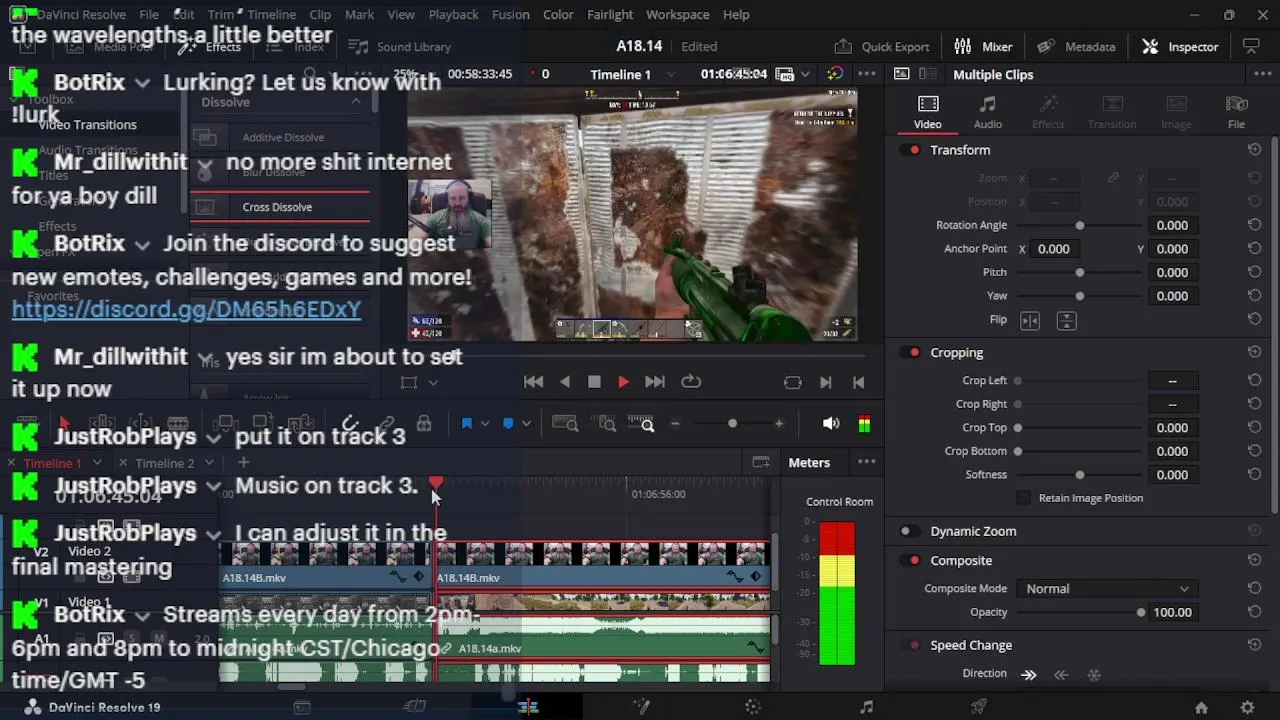Switch to the Audio inspector tab
Image resolution: width=1280 pixels, height=720 pixels.
(x=988, y=112)
